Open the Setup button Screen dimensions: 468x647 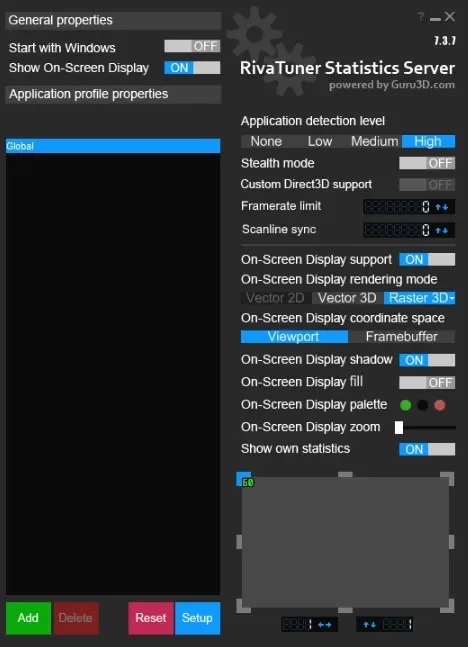(x=197, y=618)
